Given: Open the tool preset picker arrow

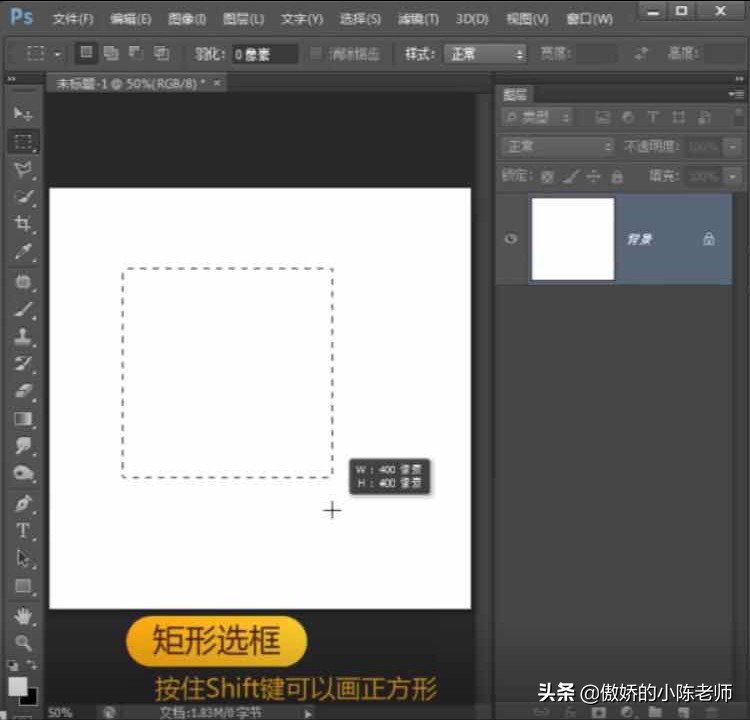Looking at the screenshot, I should (x=58, y=54).
